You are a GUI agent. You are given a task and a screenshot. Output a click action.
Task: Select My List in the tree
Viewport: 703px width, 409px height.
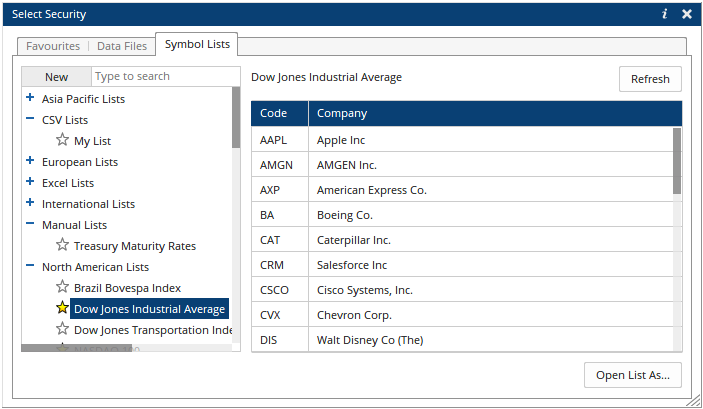(x=92, y=141)
